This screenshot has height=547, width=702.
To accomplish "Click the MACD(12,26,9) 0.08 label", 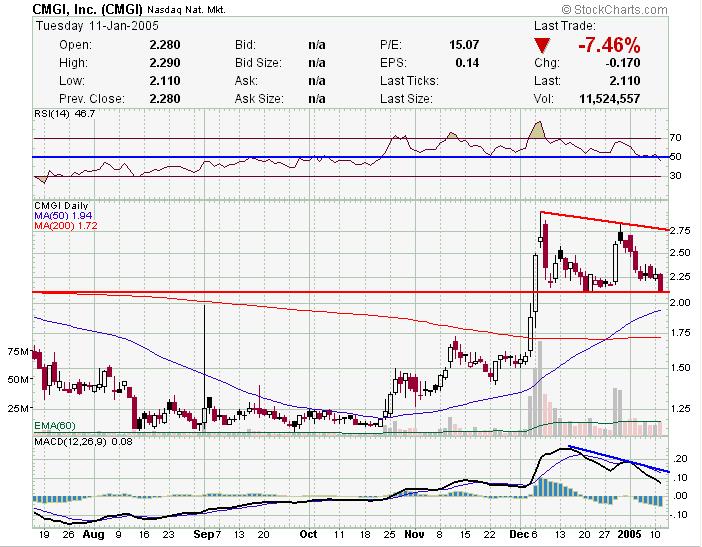I will [83, 442].
